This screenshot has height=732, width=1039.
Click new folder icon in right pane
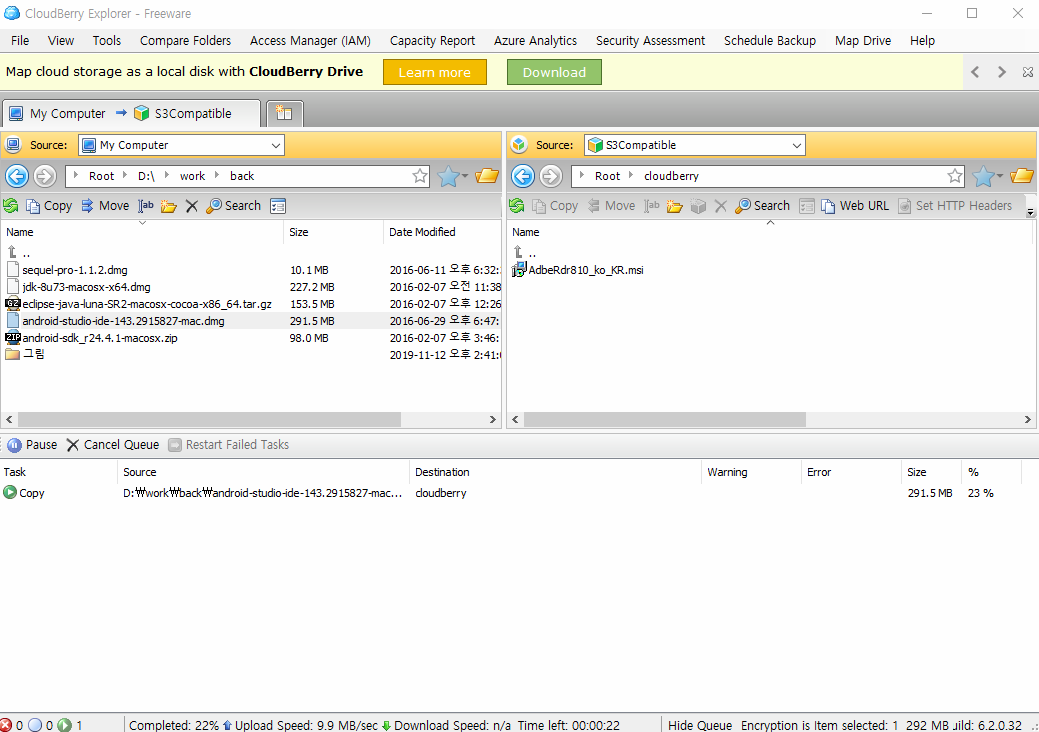pyautogui.click(x=675, y=206)
